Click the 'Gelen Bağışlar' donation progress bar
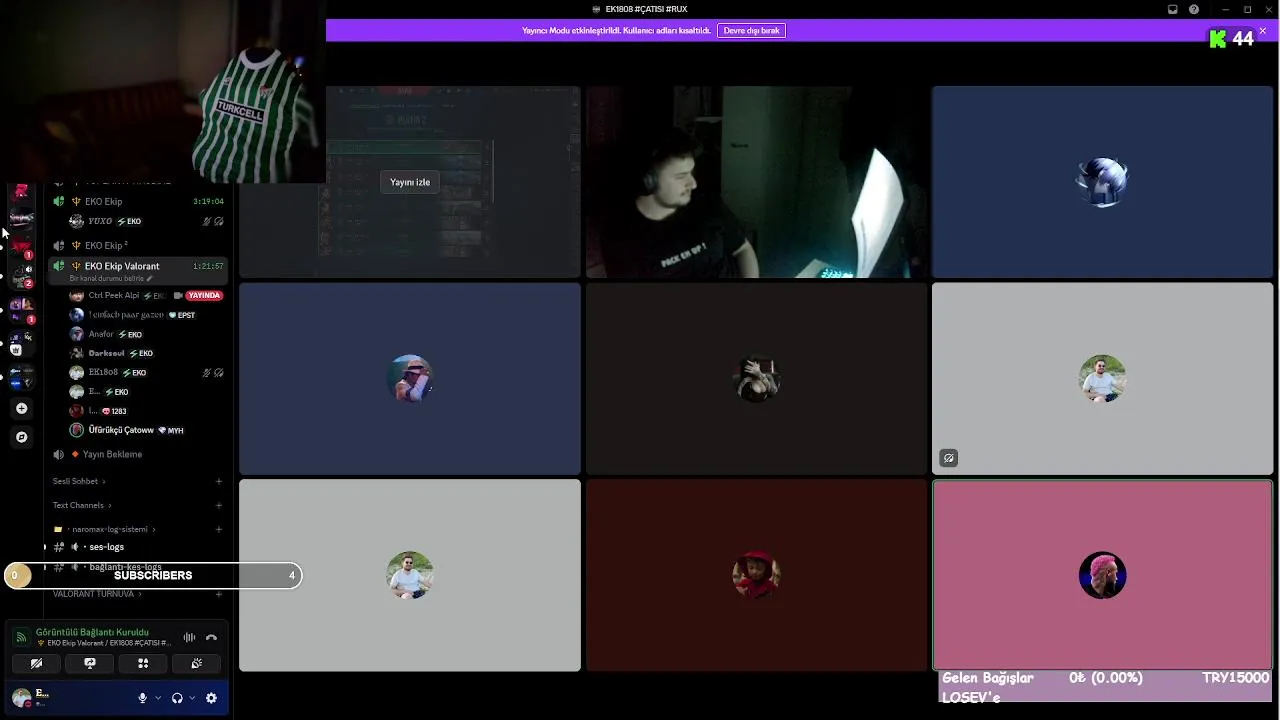Viewport: 1280px width, 720px height. (x=1105, y=686)
